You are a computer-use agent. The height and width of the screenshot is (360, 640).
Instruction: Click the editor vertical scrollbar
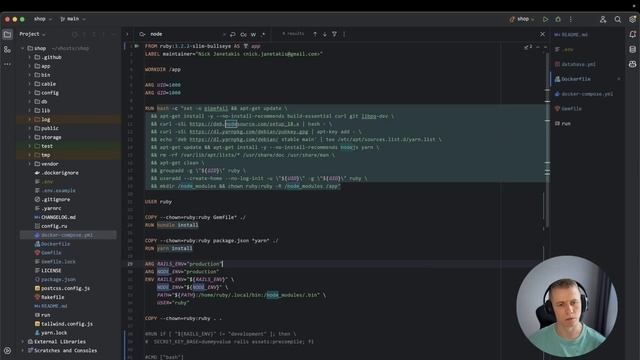(x=547, y=139)
